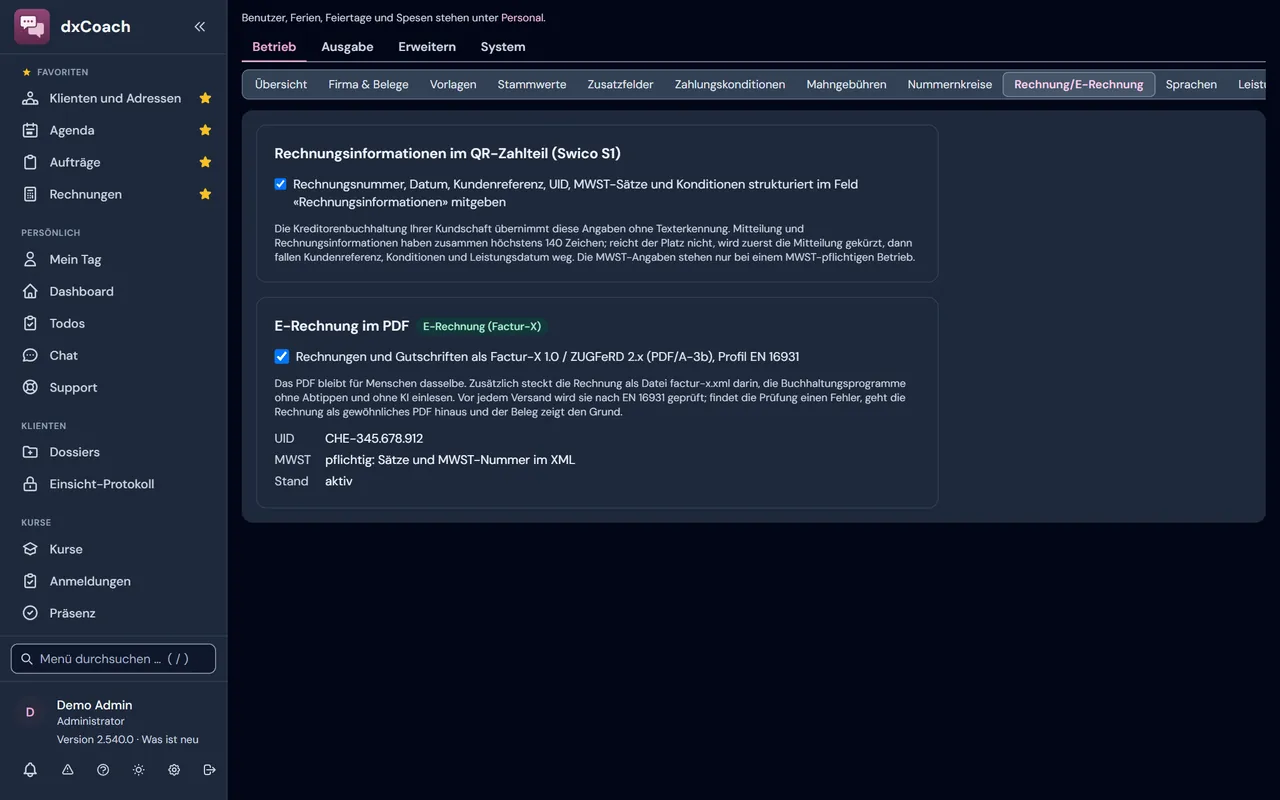This screenshot has height=800, width=1280.
Task: Open Mein Tag in sidebar
Action: click(113, 259)
